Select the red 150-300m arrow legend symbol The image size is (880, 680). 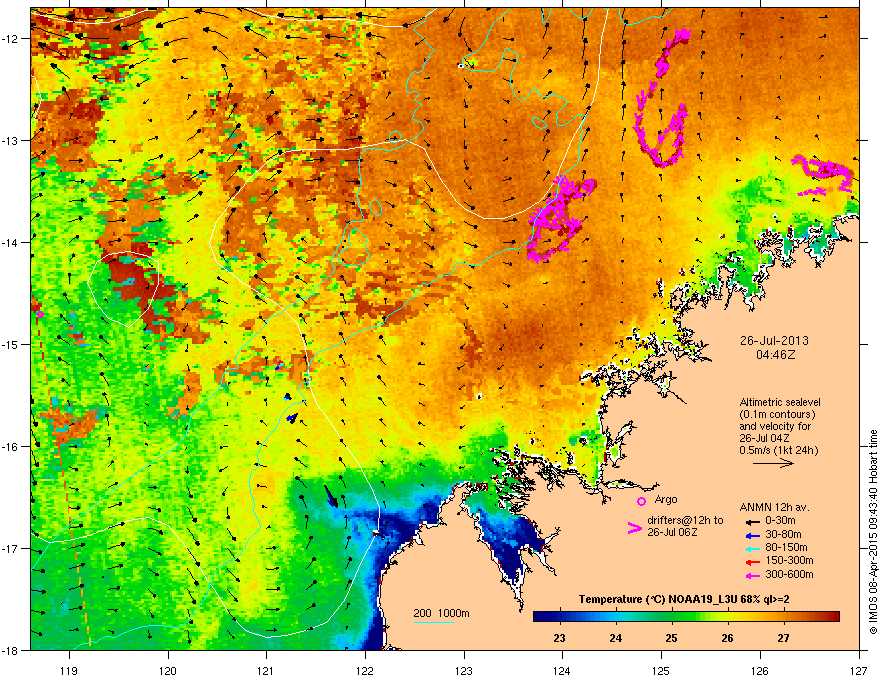pyautogui.click(x=753, y=562)
